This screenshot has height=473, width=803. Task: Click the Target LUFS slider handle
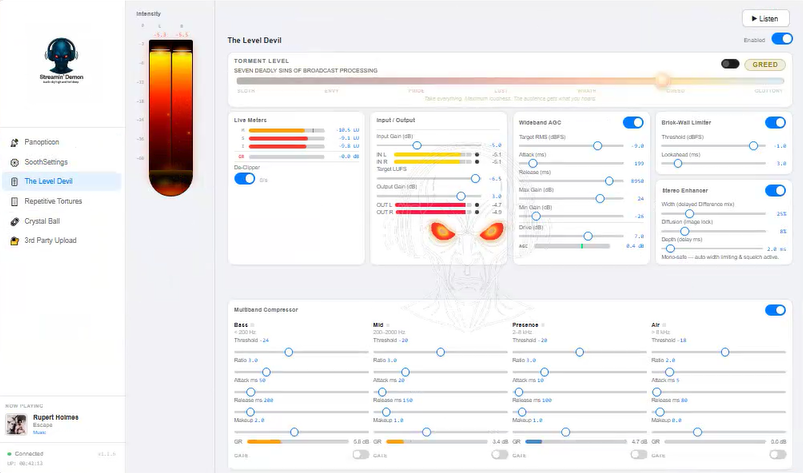(x=475, y=179)
